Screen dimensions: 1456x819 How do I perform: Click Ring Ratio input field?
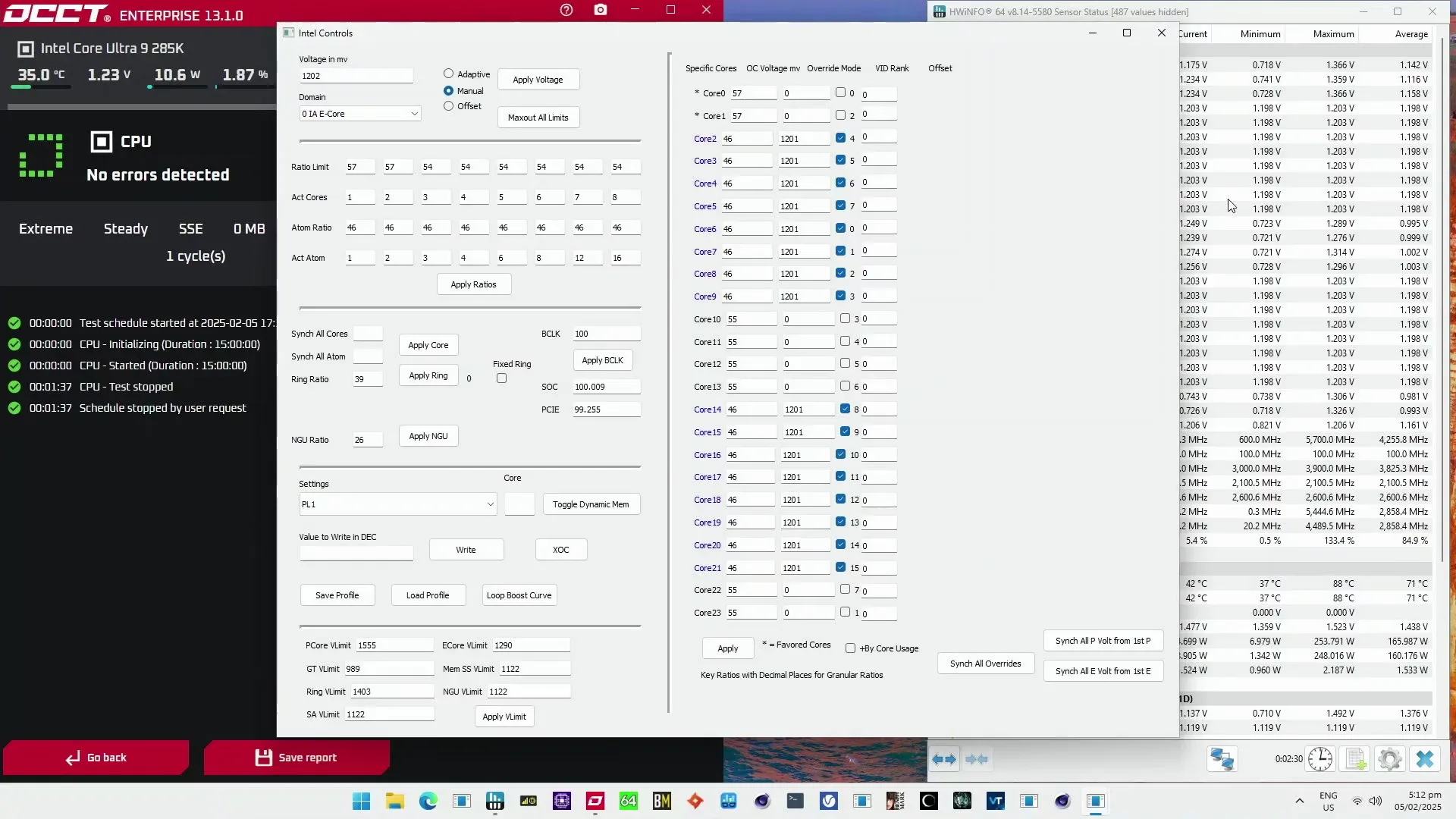(368, 379)
